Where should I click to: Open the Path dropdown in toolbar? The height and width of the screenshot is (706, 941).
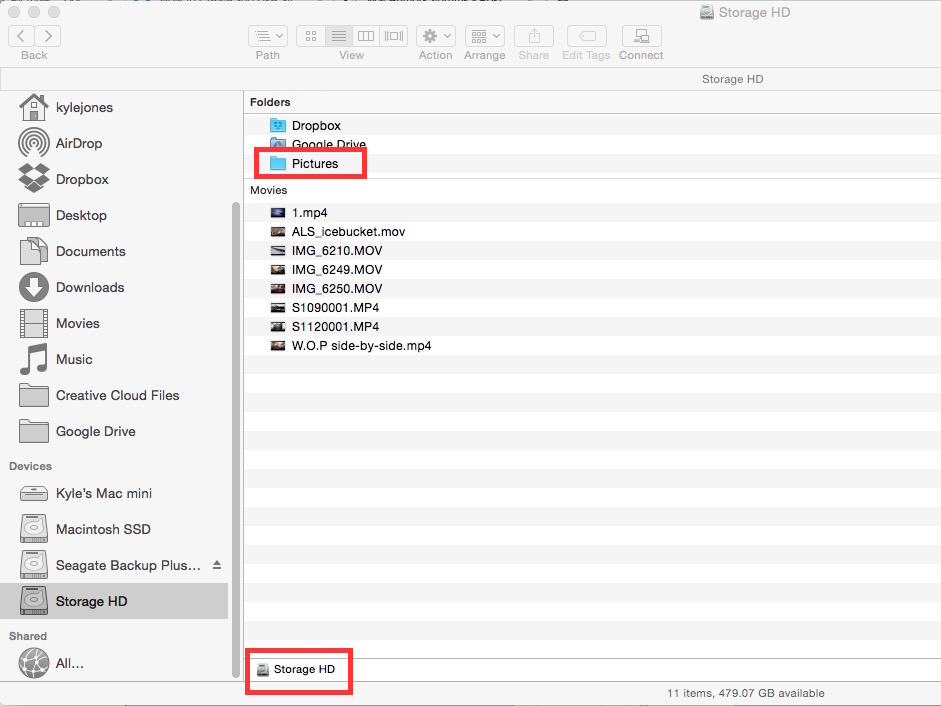click(268, 36)
